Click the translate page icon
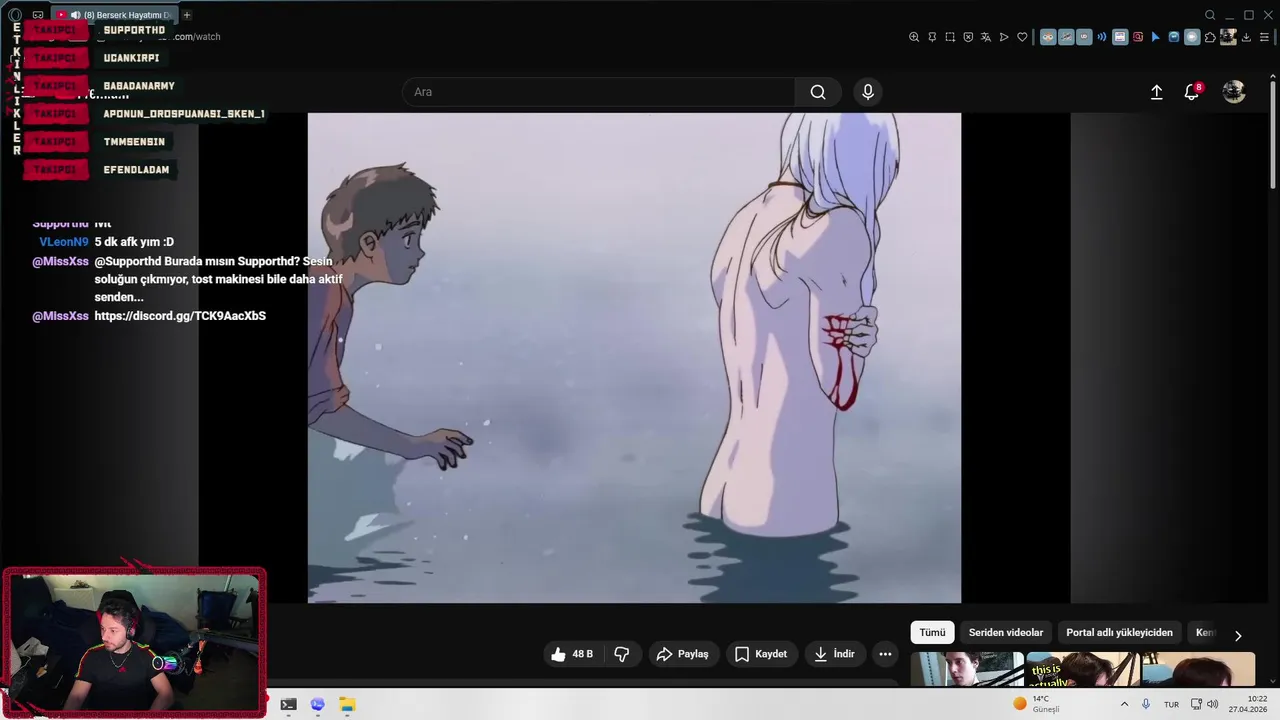The height and width of the screenshot is (720, 1280). [986, 37]
